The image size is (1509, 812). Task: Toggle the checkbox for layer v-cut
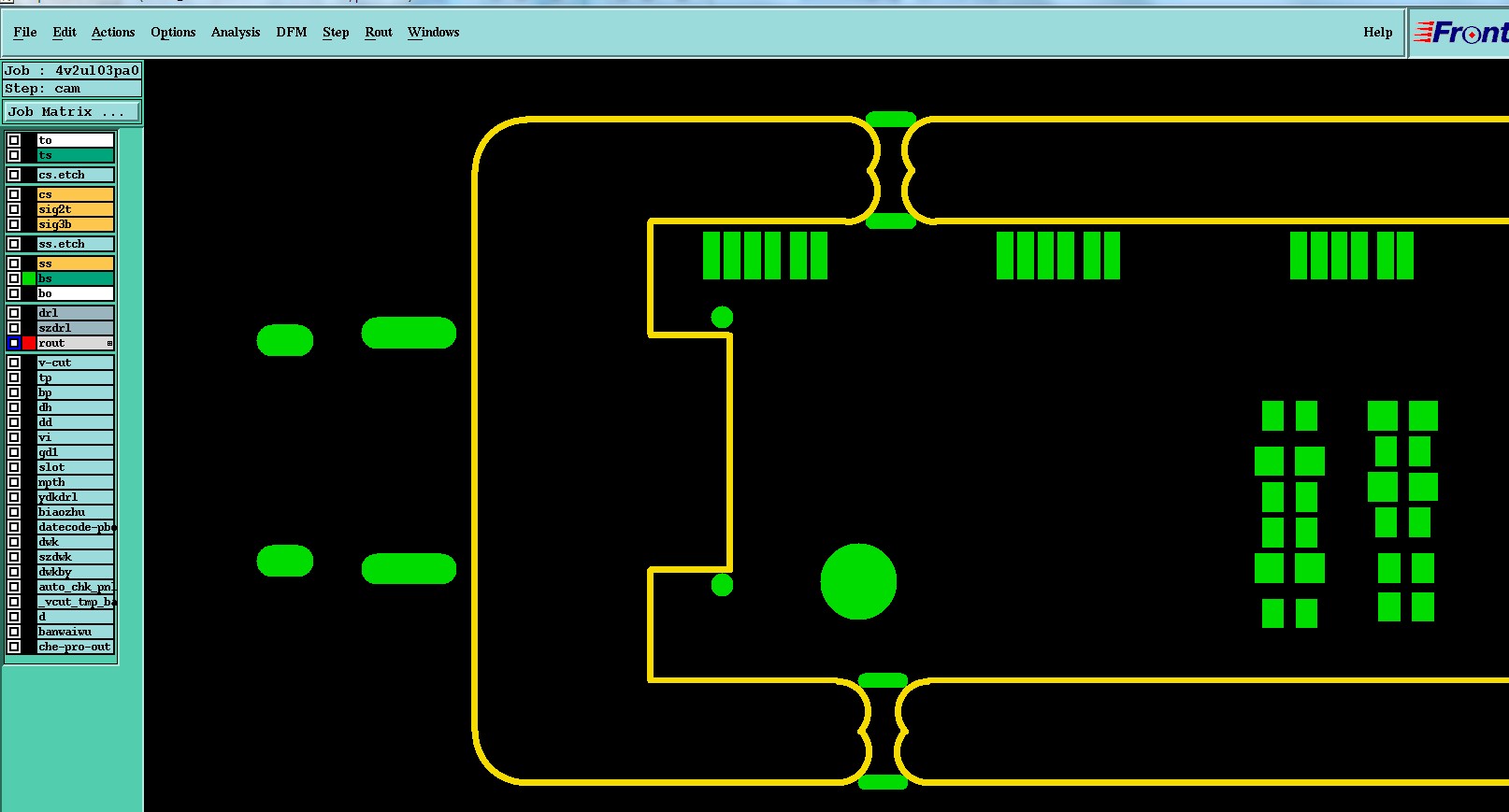[14, 363]
